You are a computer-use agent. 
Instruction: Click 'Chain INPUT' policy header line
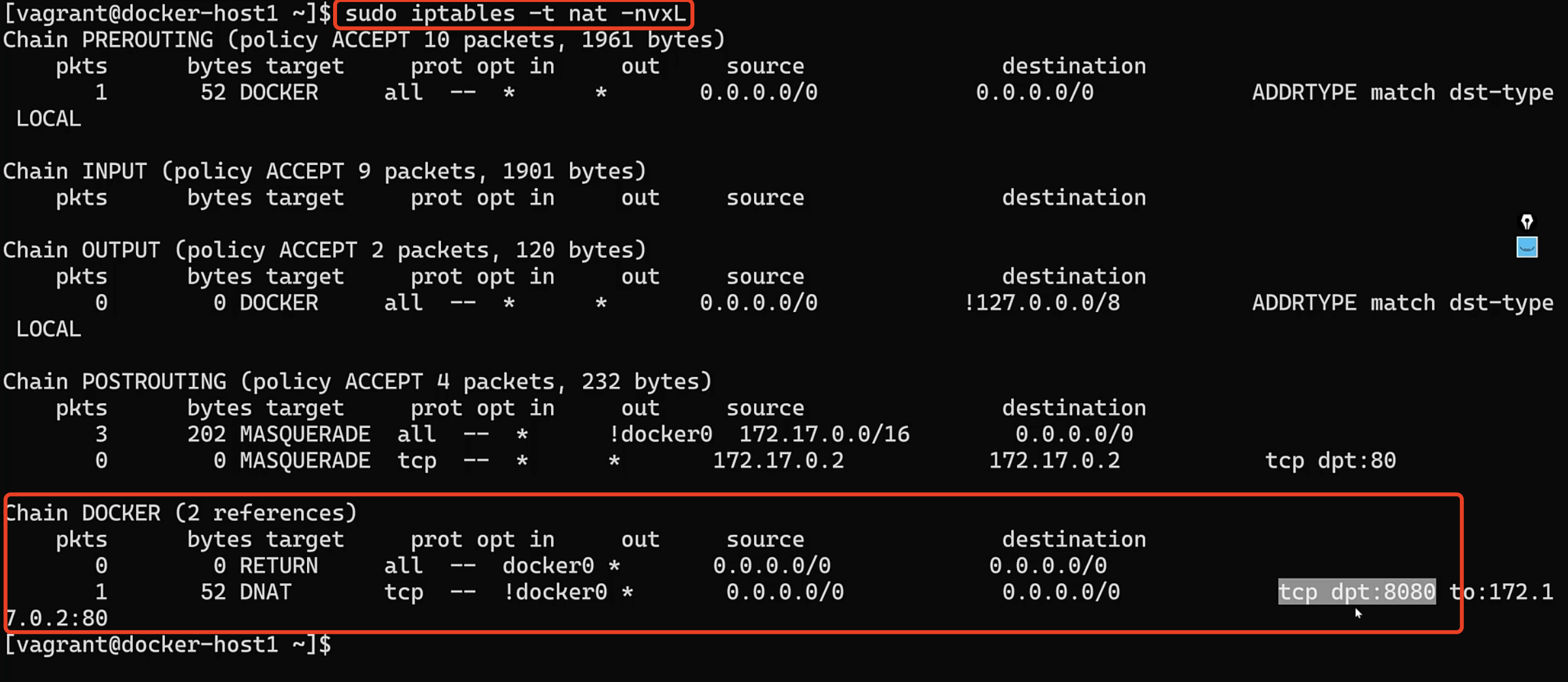point(325,171)
